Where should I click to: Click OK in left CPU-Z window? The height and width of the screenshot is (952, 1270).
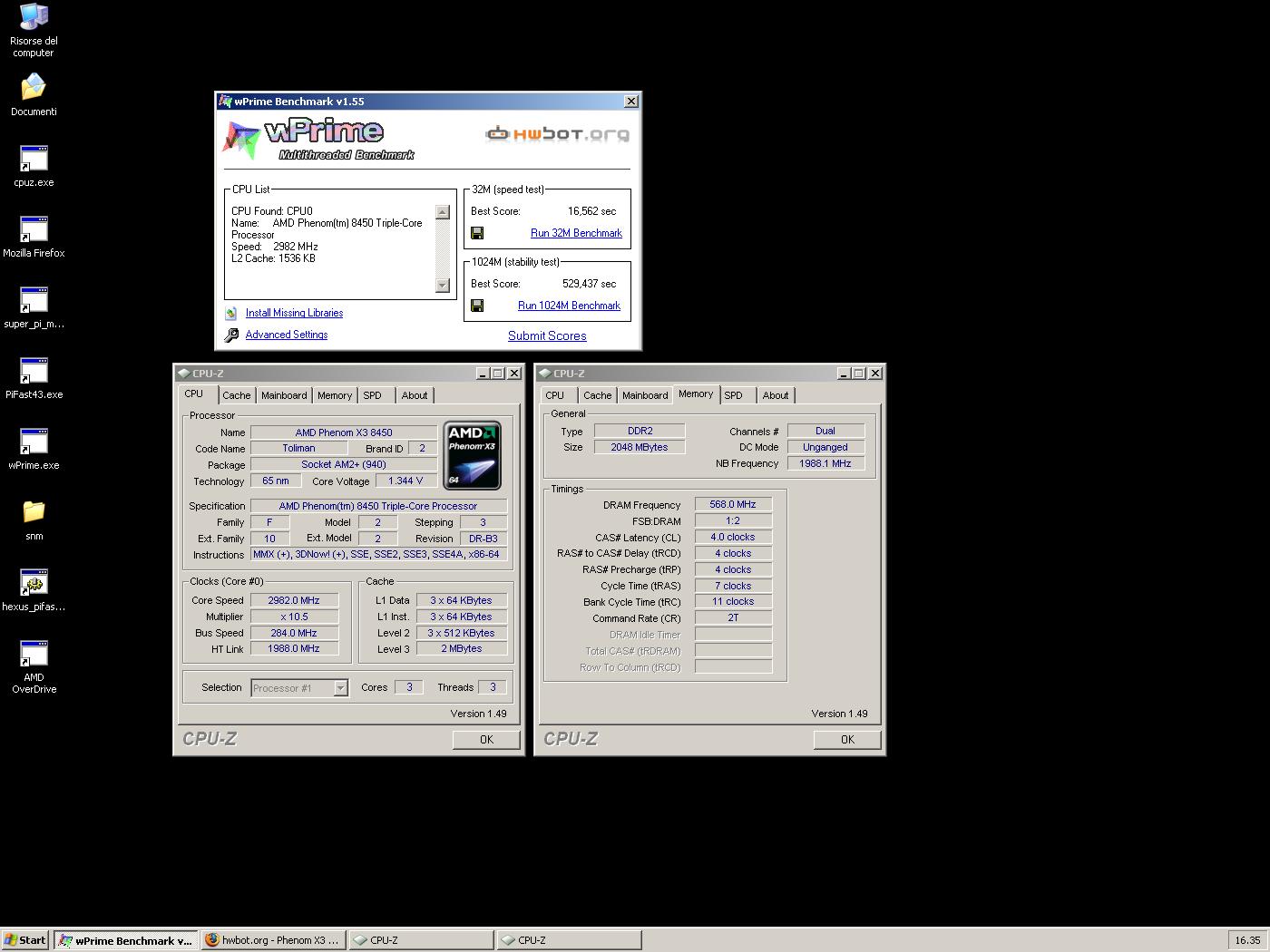point(486,740)
